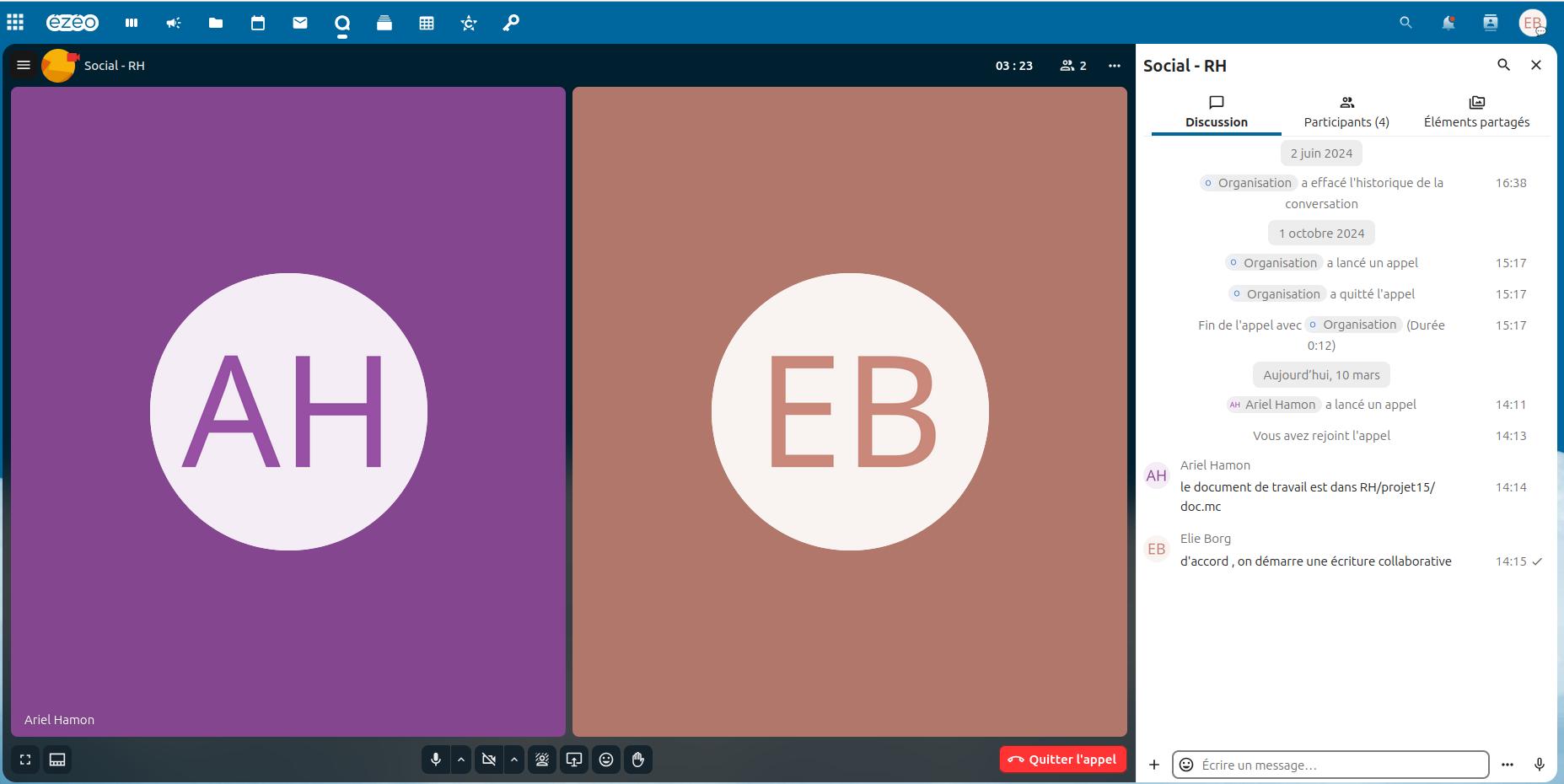The image size is (1564, 784).
Task: Expand camera device options chevron
Action: [x=514, y=760]
